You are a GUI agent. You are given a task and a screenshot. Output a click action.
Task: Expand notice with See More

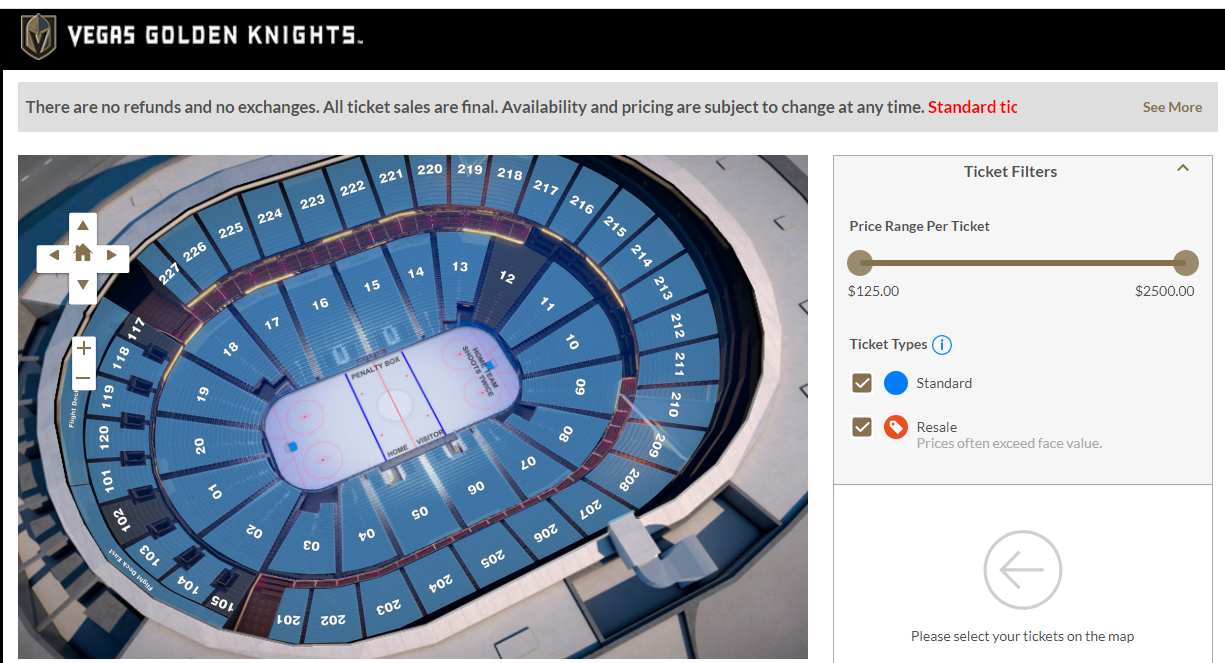1172,107
